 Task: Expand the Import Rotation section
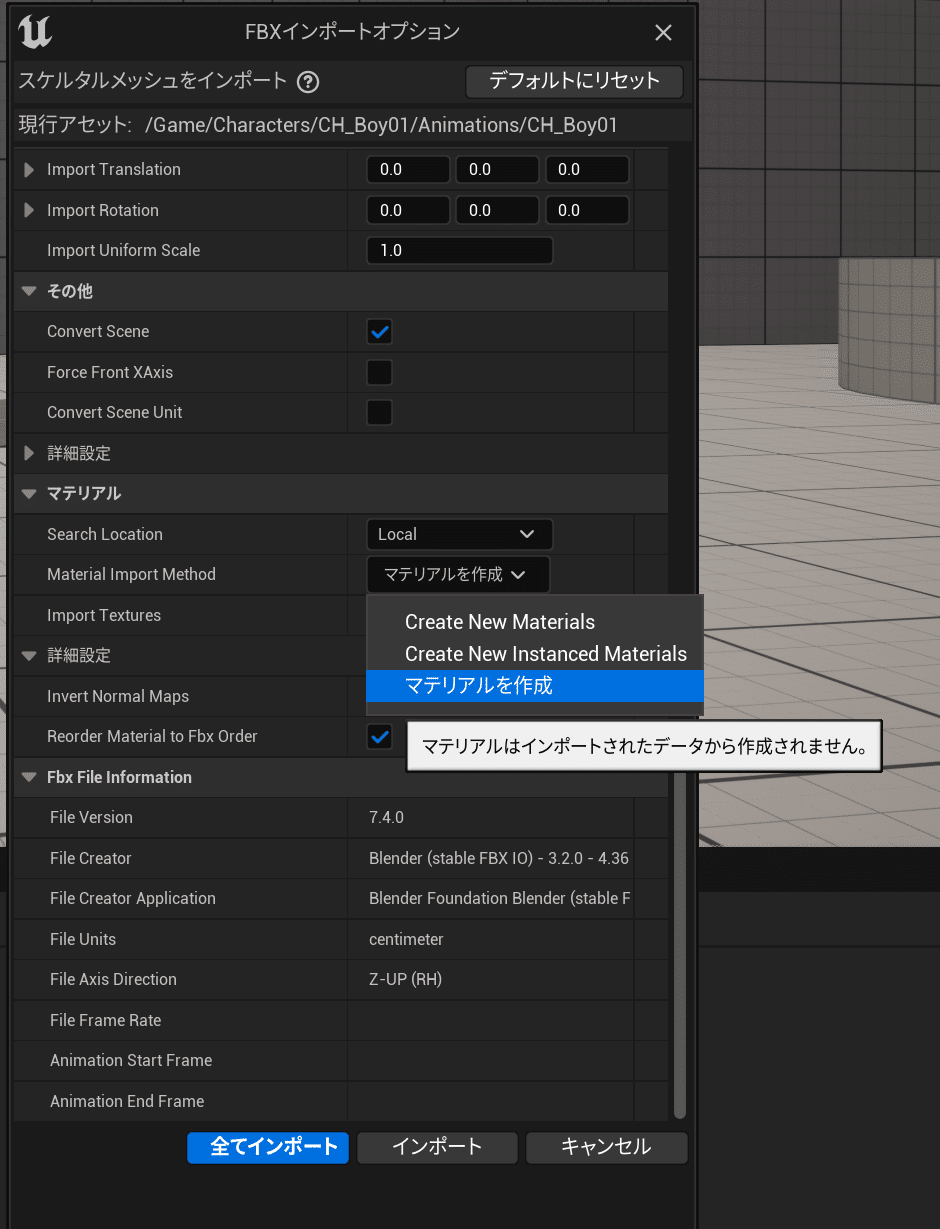tap(29, 210)
